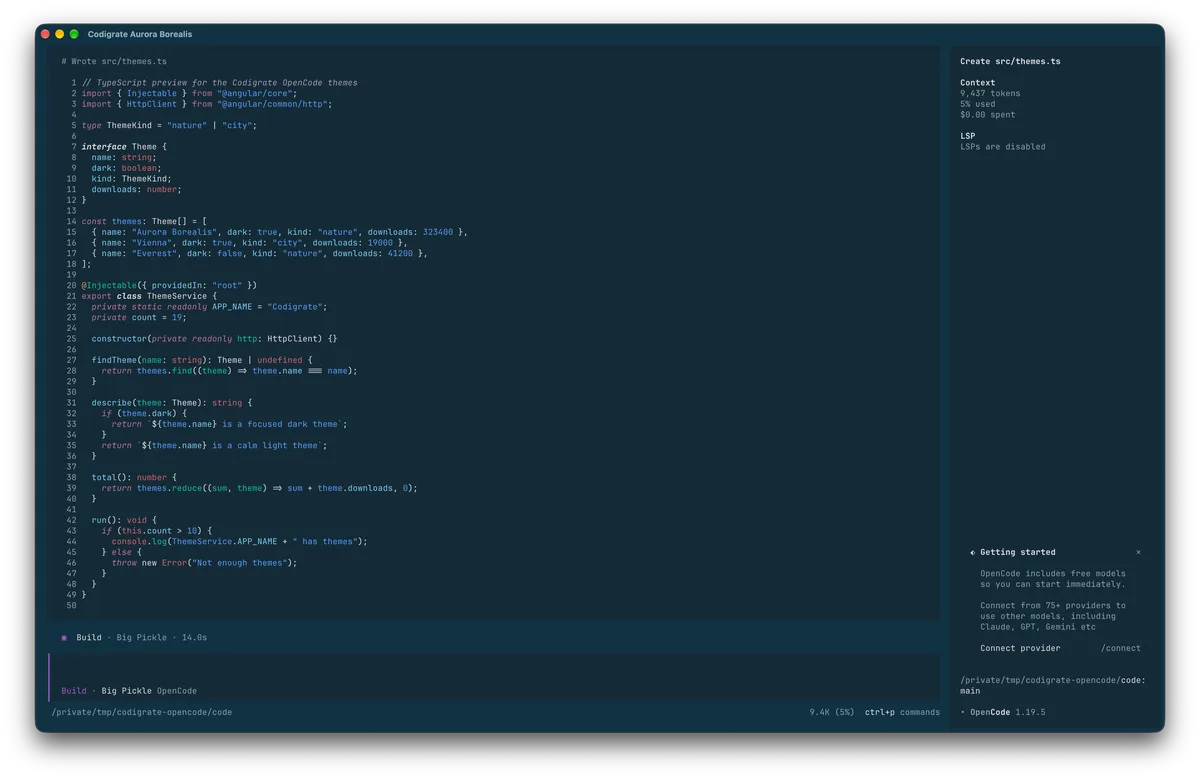Click the 'interface Theme {' line
The height and width of the screenshot is (779, 1200).
(x=124, y=147)
